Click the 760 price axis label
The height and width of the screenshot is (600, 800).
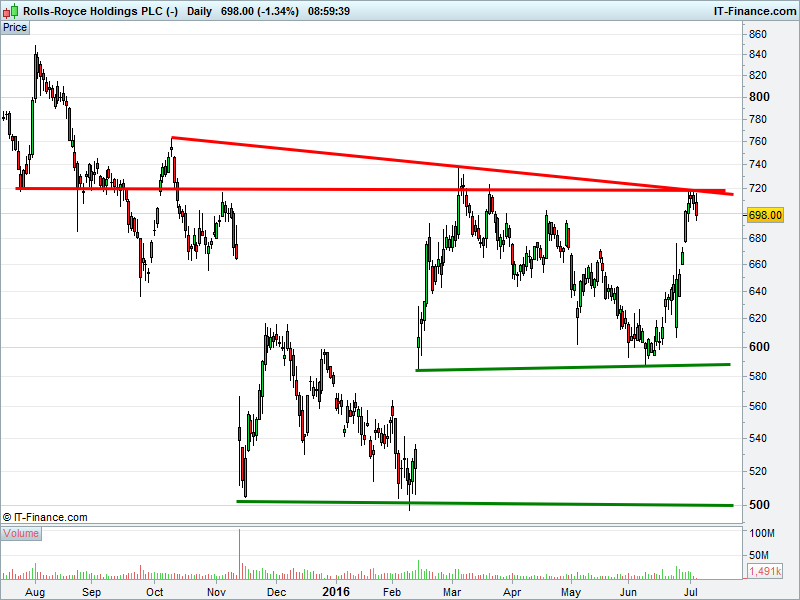758,141
